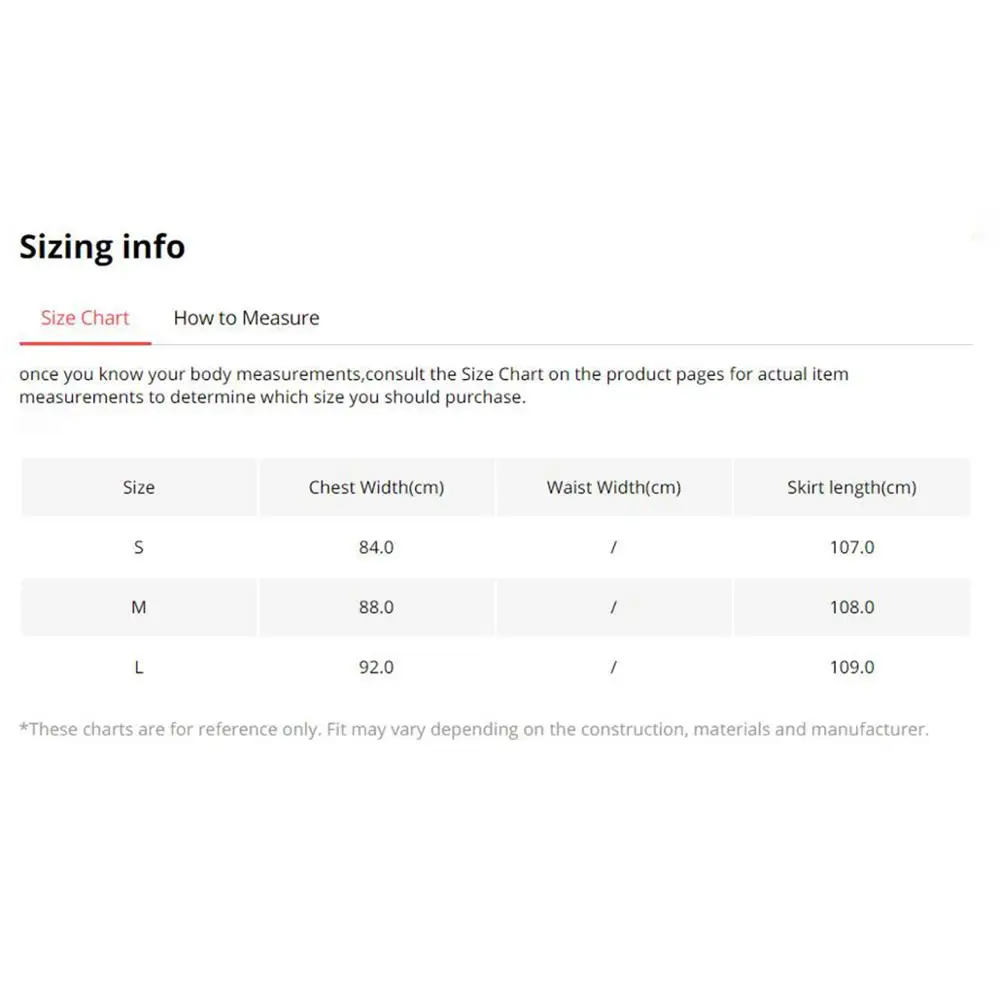This screenshot has height=1000, width=1000.
Task: Select the M size row label
Action: point(138,607)
